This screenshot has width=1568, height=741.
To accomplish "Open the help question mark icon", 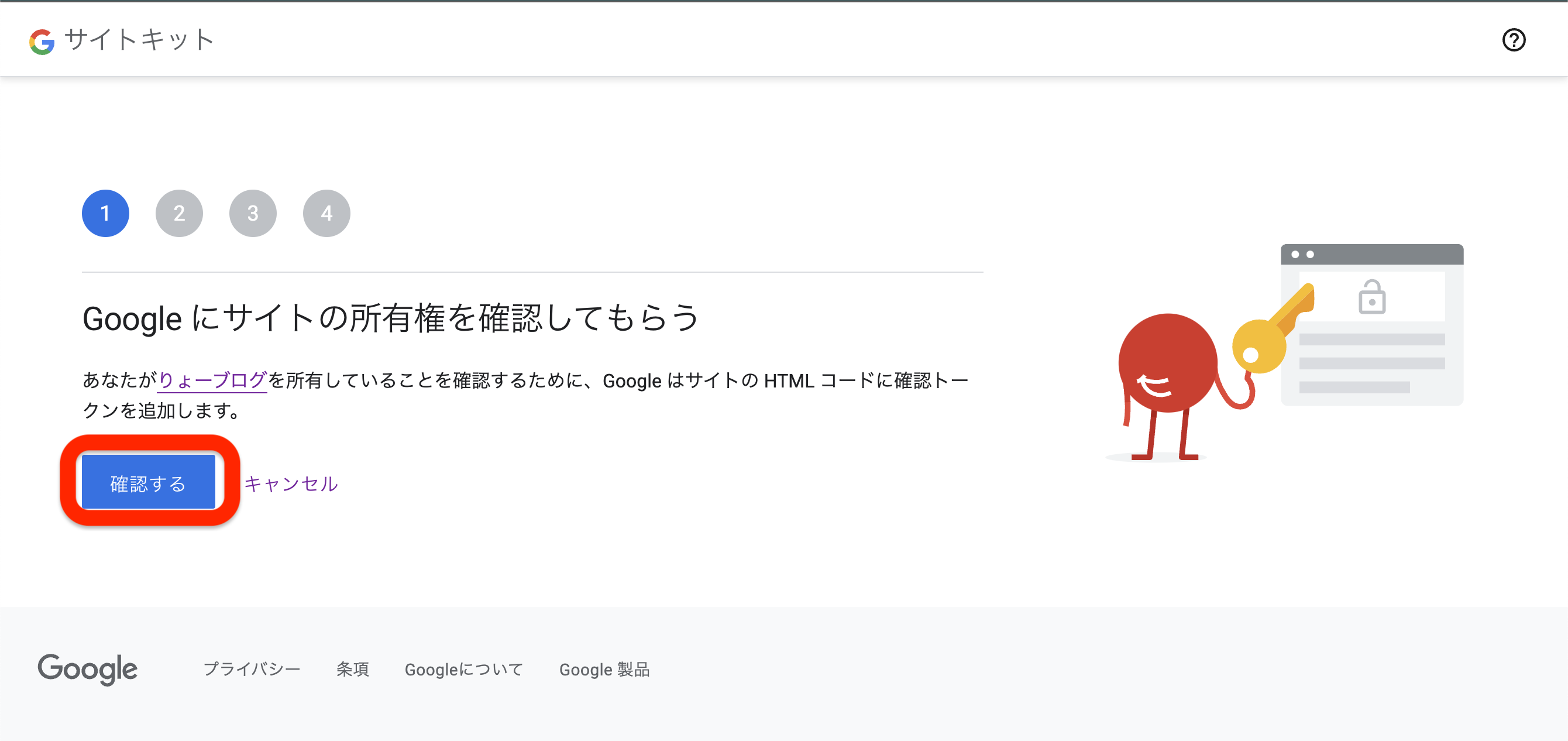I will point(1513,40).
